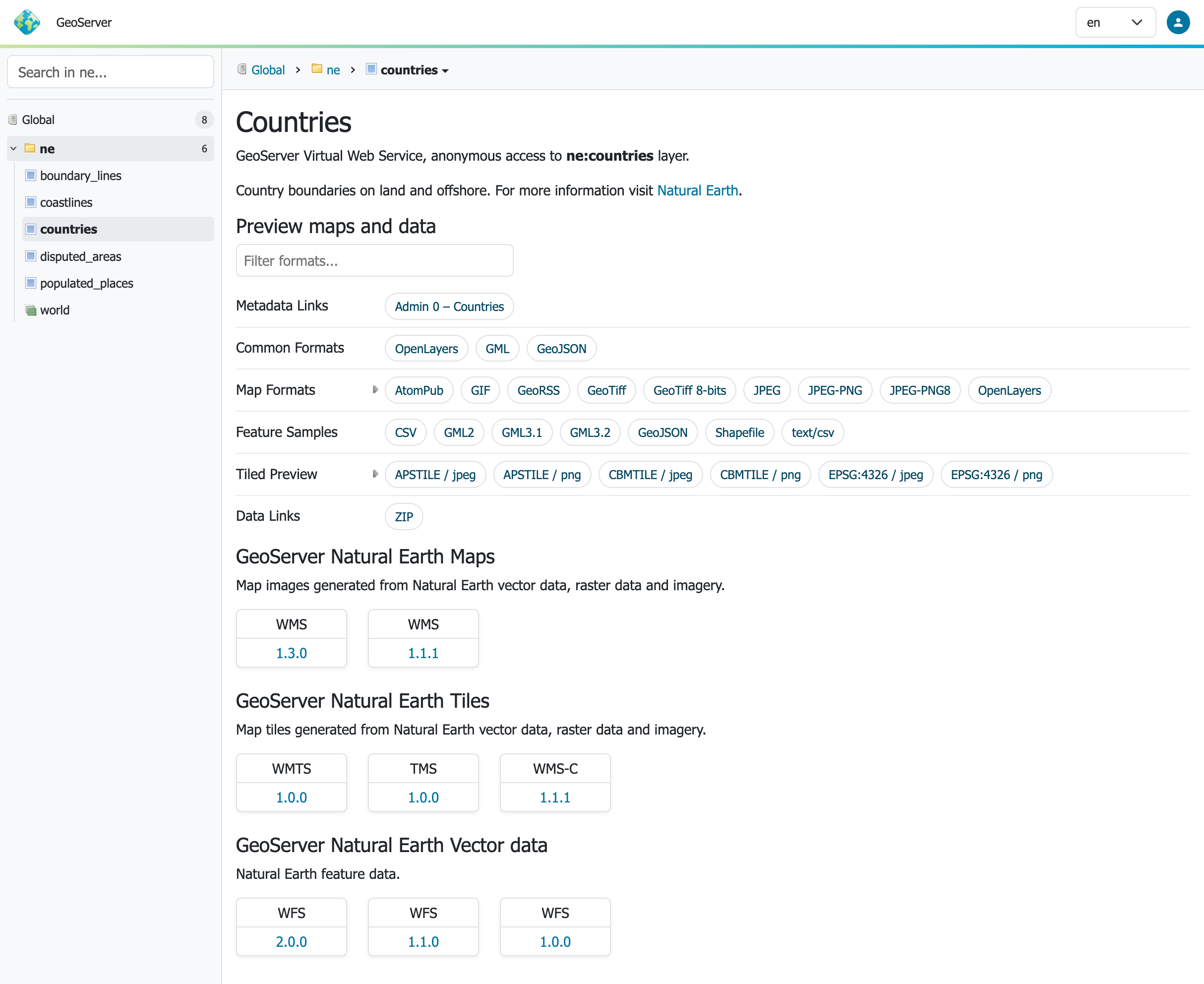Focus the Filter formats field
This screenshot has width=1204, height=984.
click(x=374, y=261)
